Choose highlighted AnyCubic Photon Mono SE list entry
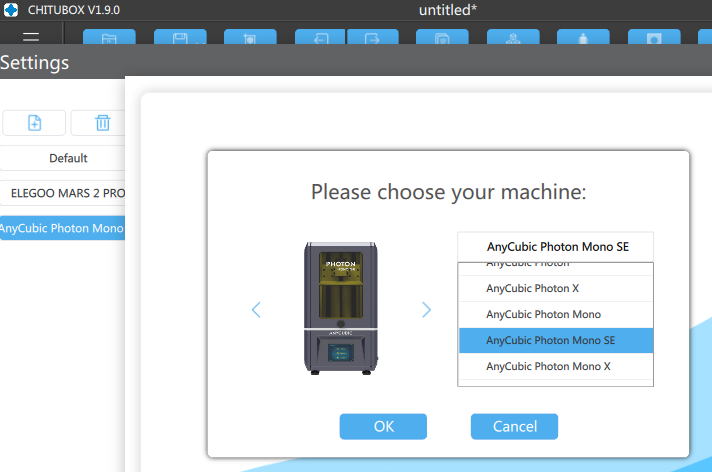This screenshot has height=472, width=712. [x=556, y=340]
